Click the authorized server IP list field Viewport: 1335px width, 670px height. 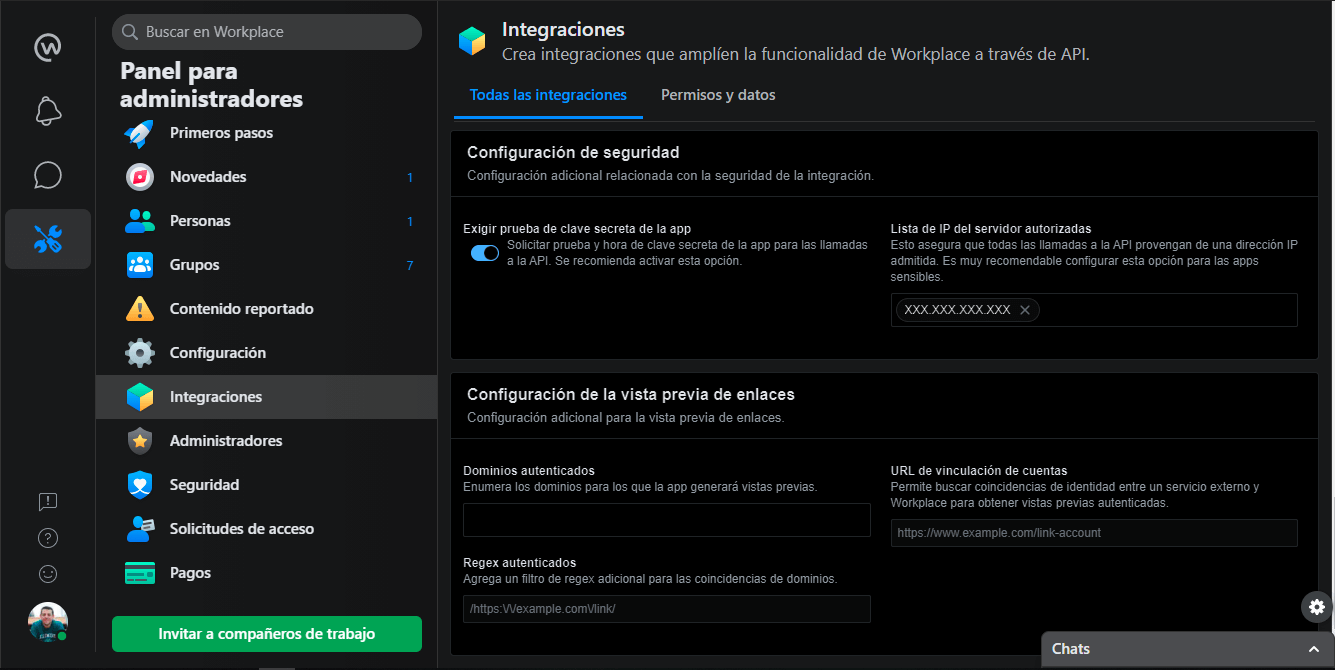1094,310
